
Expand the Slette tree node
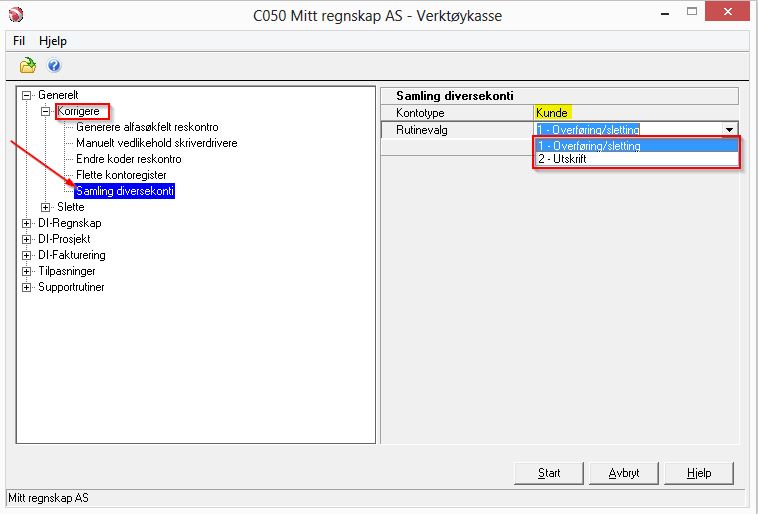point(45,207)
